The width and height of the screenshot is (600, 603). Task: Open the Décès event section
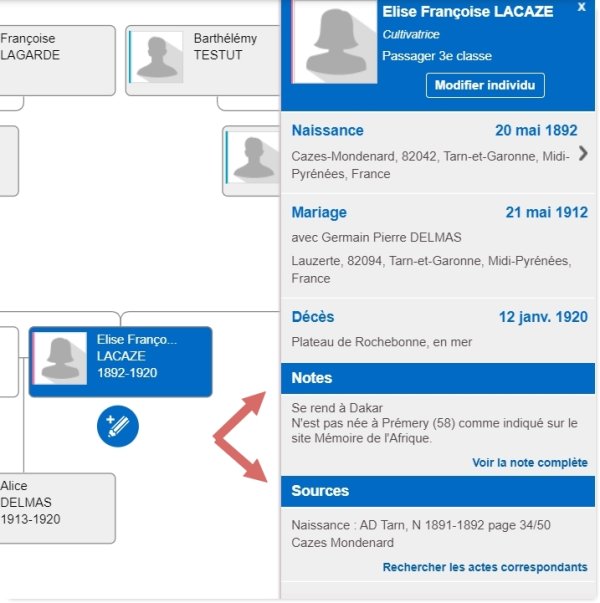coord(312,317)
